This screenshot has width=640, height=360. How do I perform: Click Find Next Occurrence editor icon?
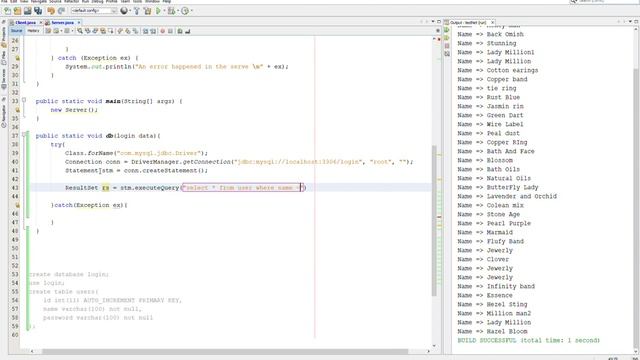pyautogui.click(x=95, y=31)
